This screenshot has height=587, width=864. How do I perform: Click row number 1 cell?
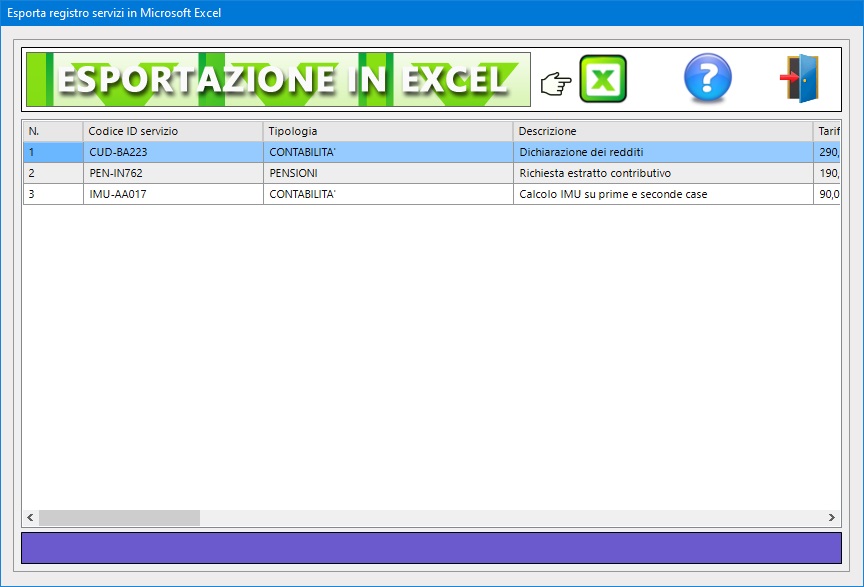coord(53,152)
